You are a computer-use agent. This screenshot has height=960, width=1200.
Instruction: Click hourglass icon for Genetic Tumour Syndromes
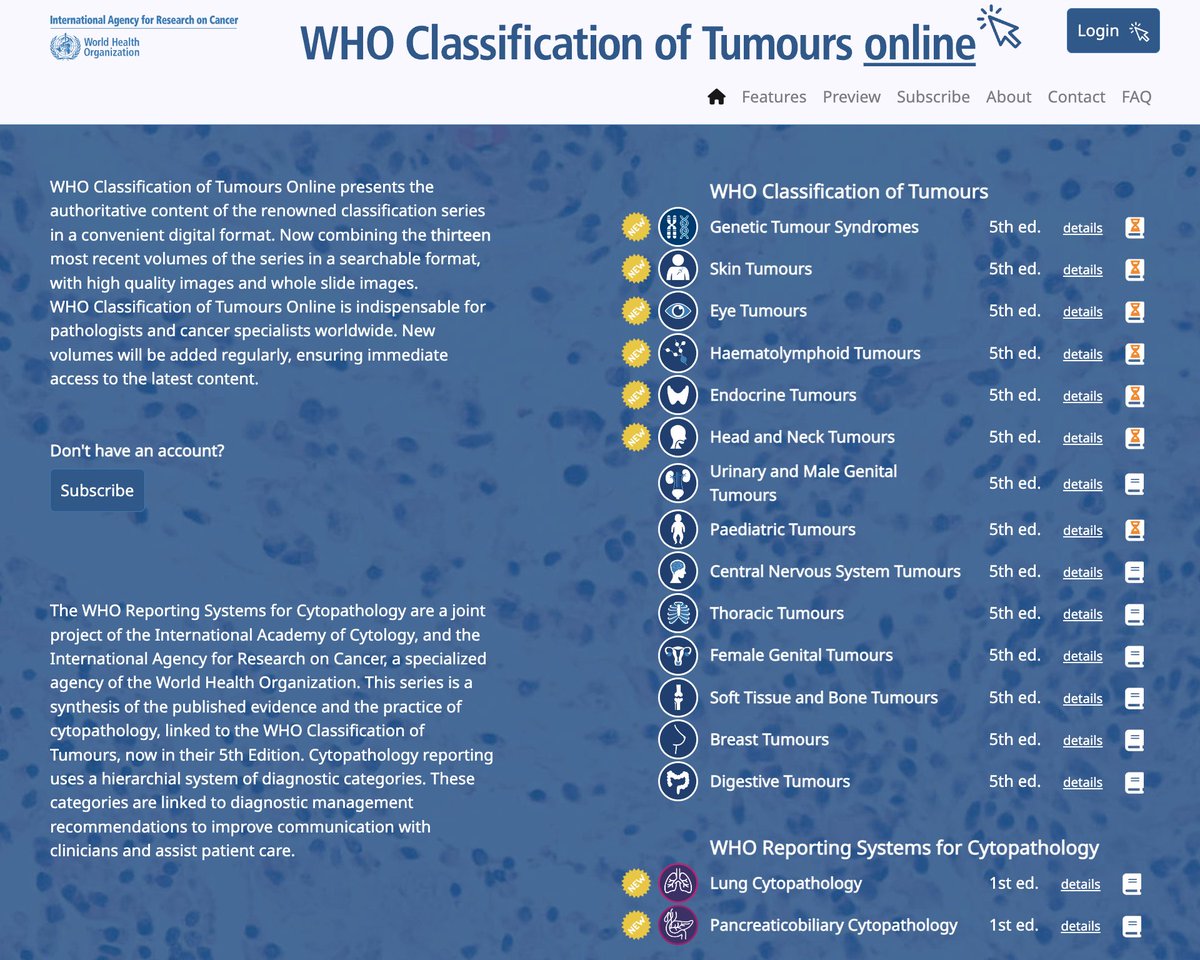(1134, 228)
